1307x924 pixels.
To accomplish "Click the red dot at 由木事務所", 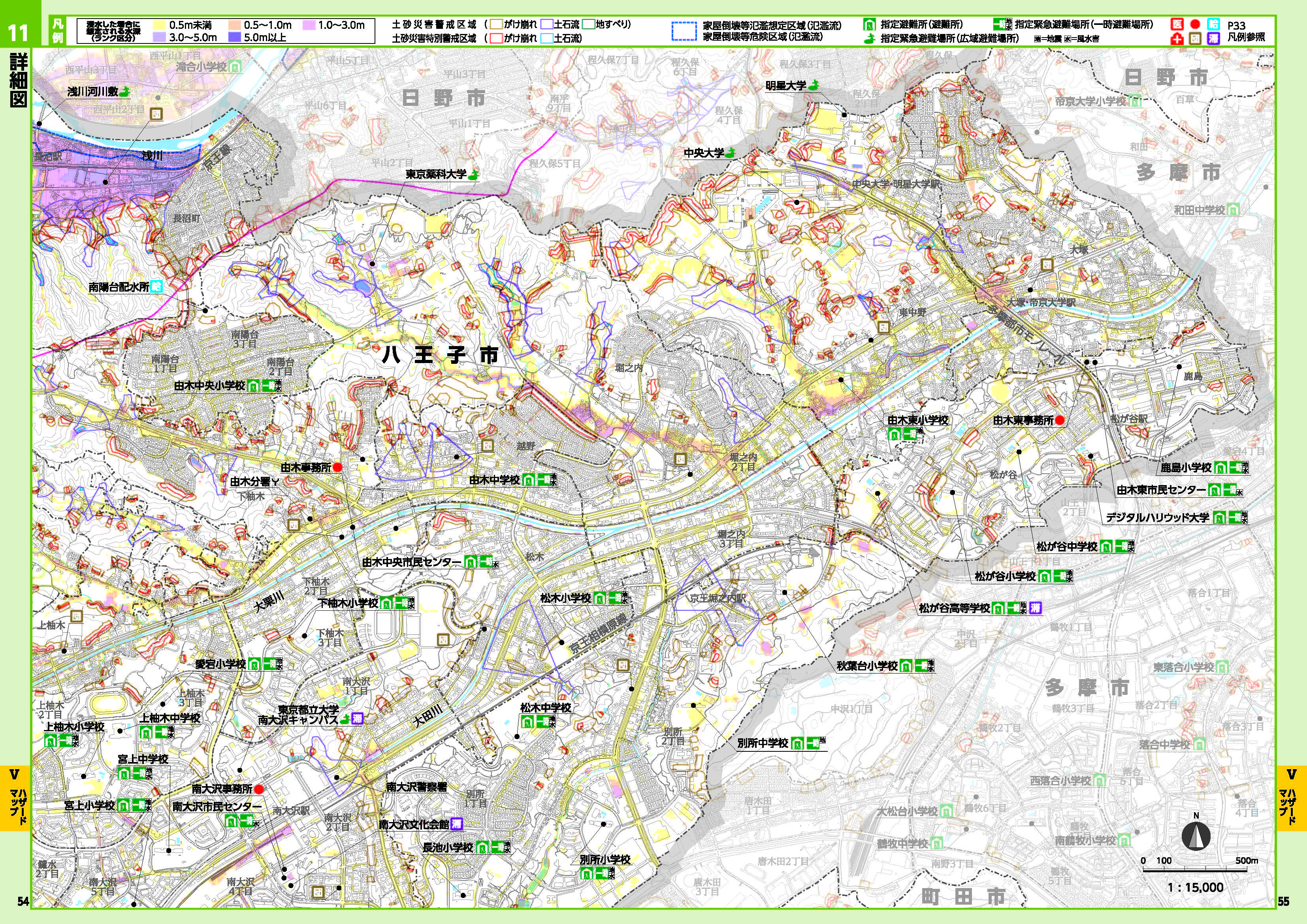I will [337, 467].
